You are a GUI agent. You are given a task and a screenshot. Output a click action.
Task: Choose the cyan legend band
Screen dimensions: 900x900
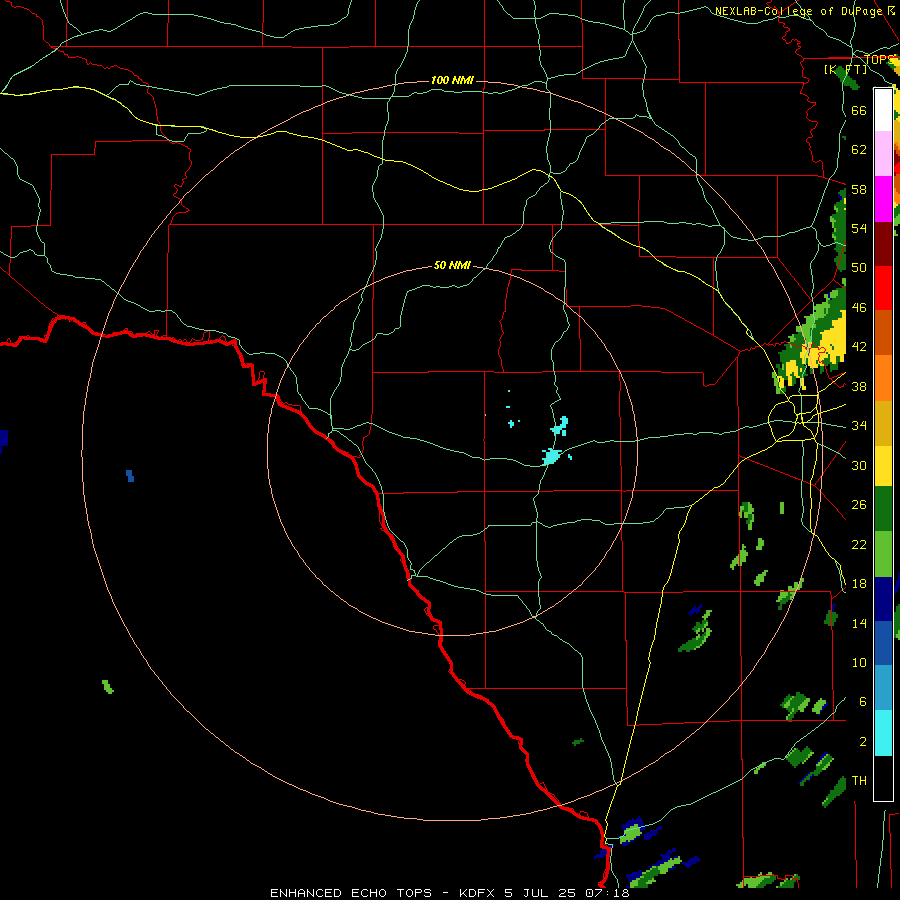pyautogui.click(x=883, y=733)
